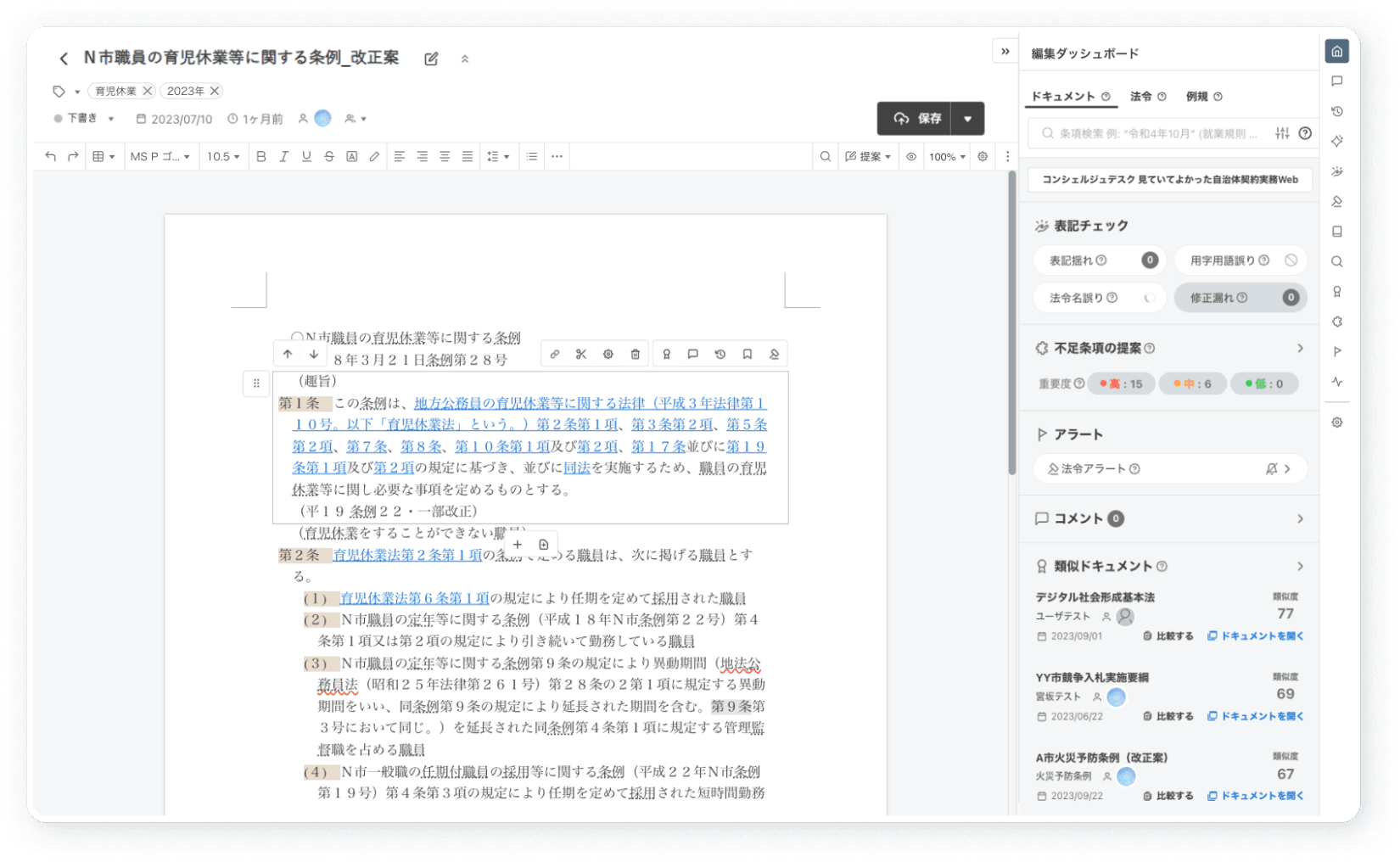The height and width of the screenshot is (862, 1400).
Task: Delete the block using the trash icon
Action: 635,354
